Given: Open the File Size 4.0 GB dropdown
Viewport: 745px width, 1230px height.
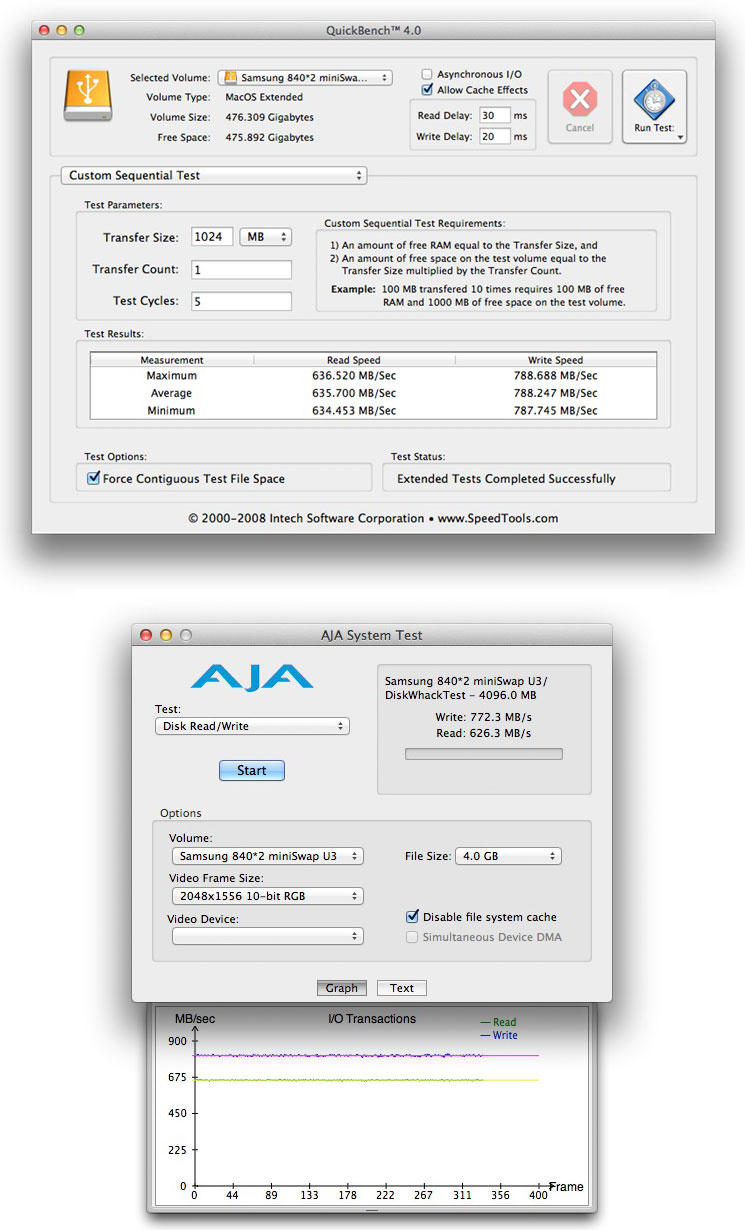Looking at the screenshot, I should (508, 856).
